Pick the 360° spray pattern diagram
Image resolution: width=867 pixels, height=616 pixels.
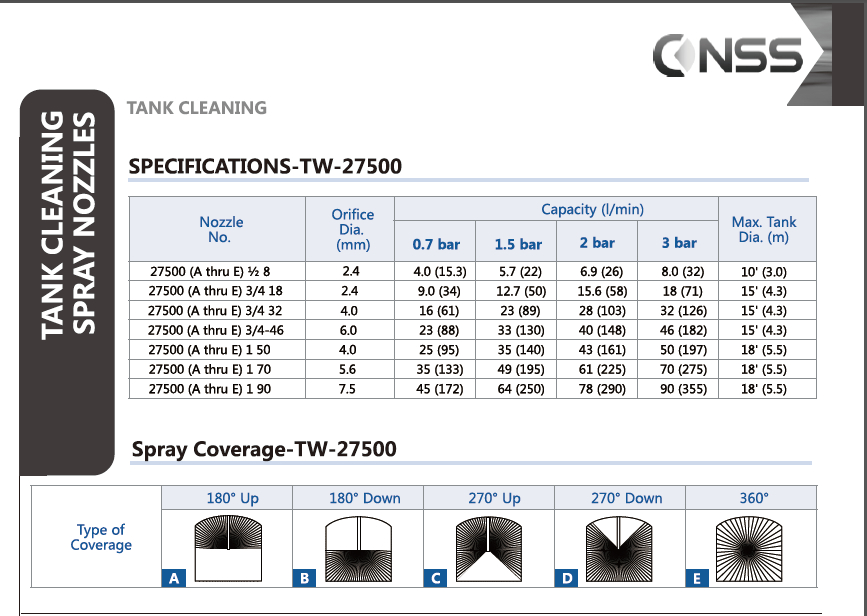tap(753, 548)
